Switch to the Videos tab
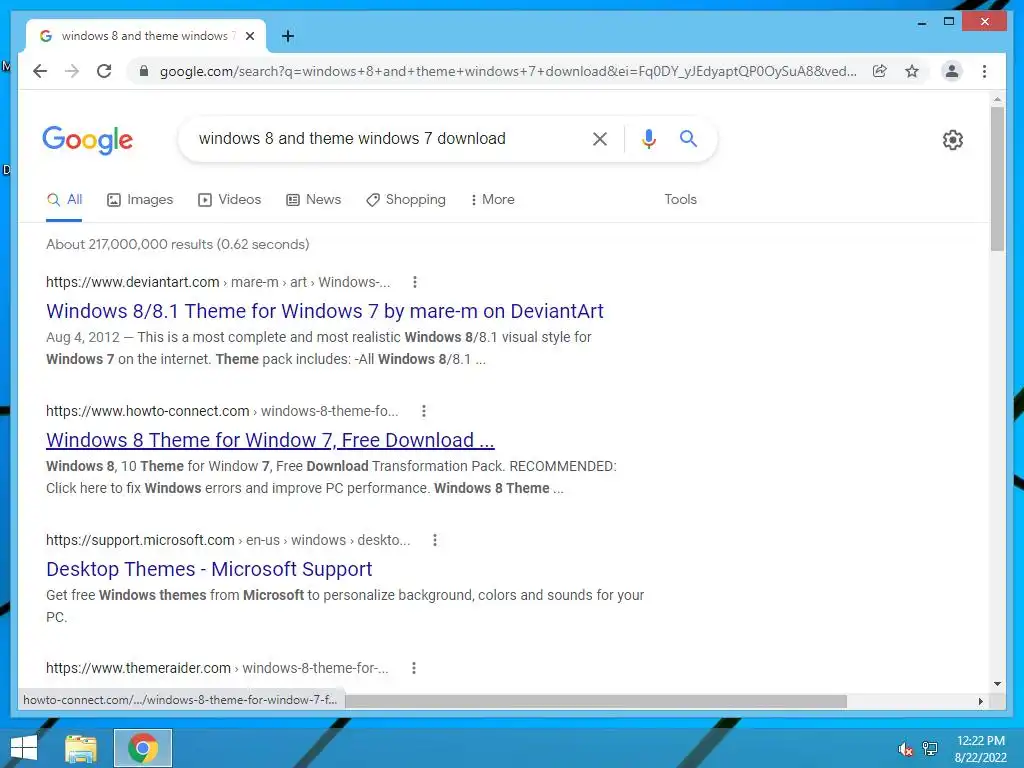This screenshot has width=1024, height=768. click(x=229, y=200)
